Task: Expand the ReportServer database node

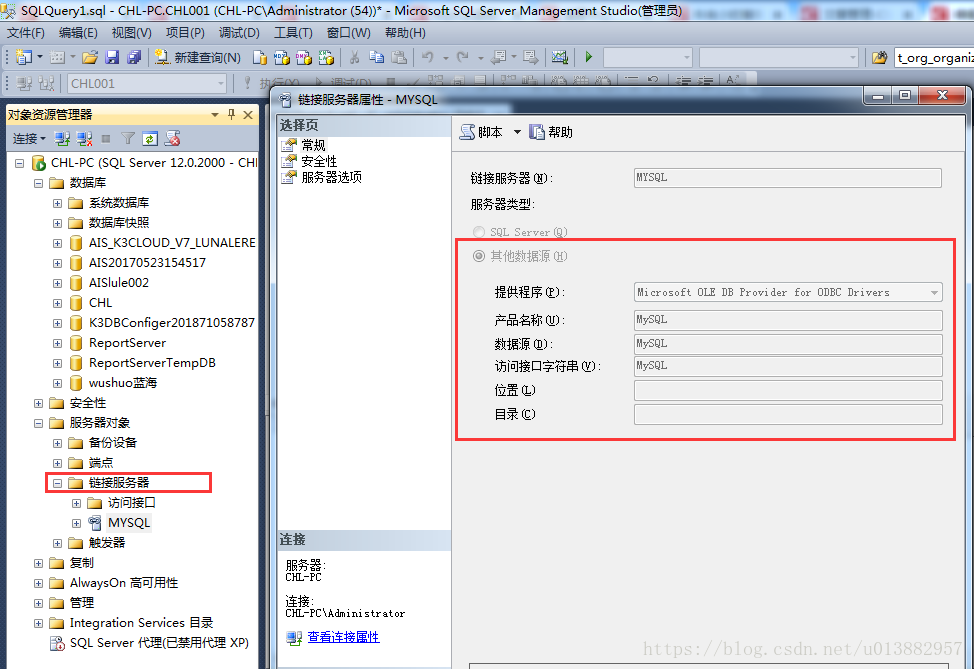Action: 57,343
